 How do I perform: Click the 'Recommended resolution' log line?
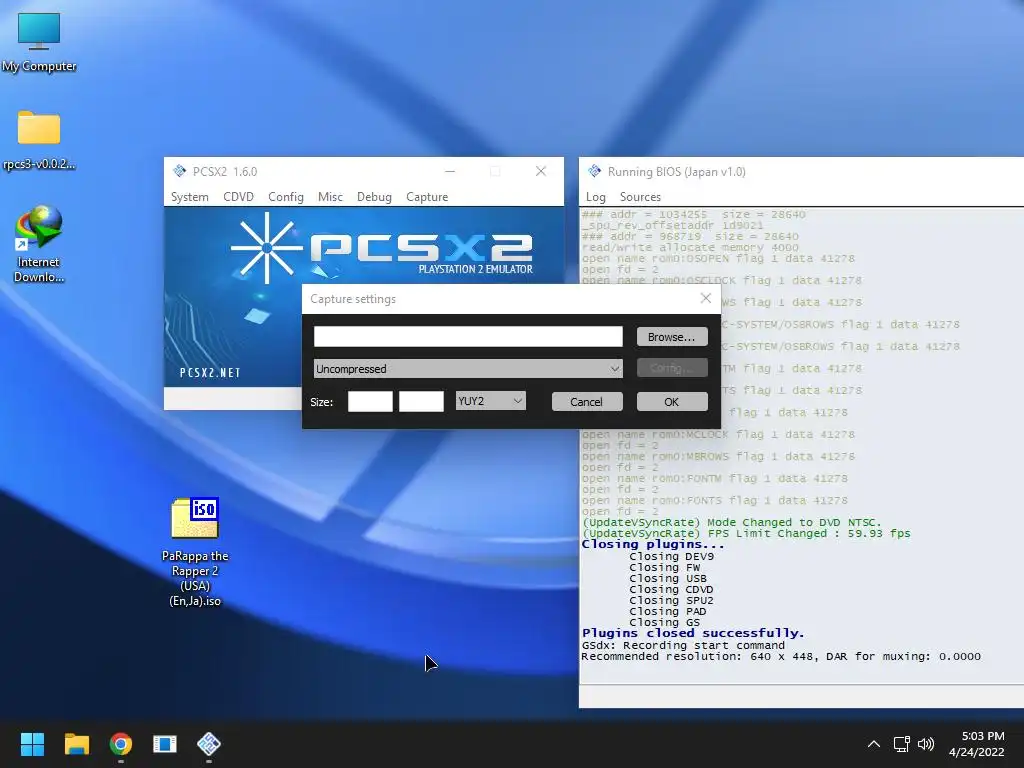(x=781, y=656)
